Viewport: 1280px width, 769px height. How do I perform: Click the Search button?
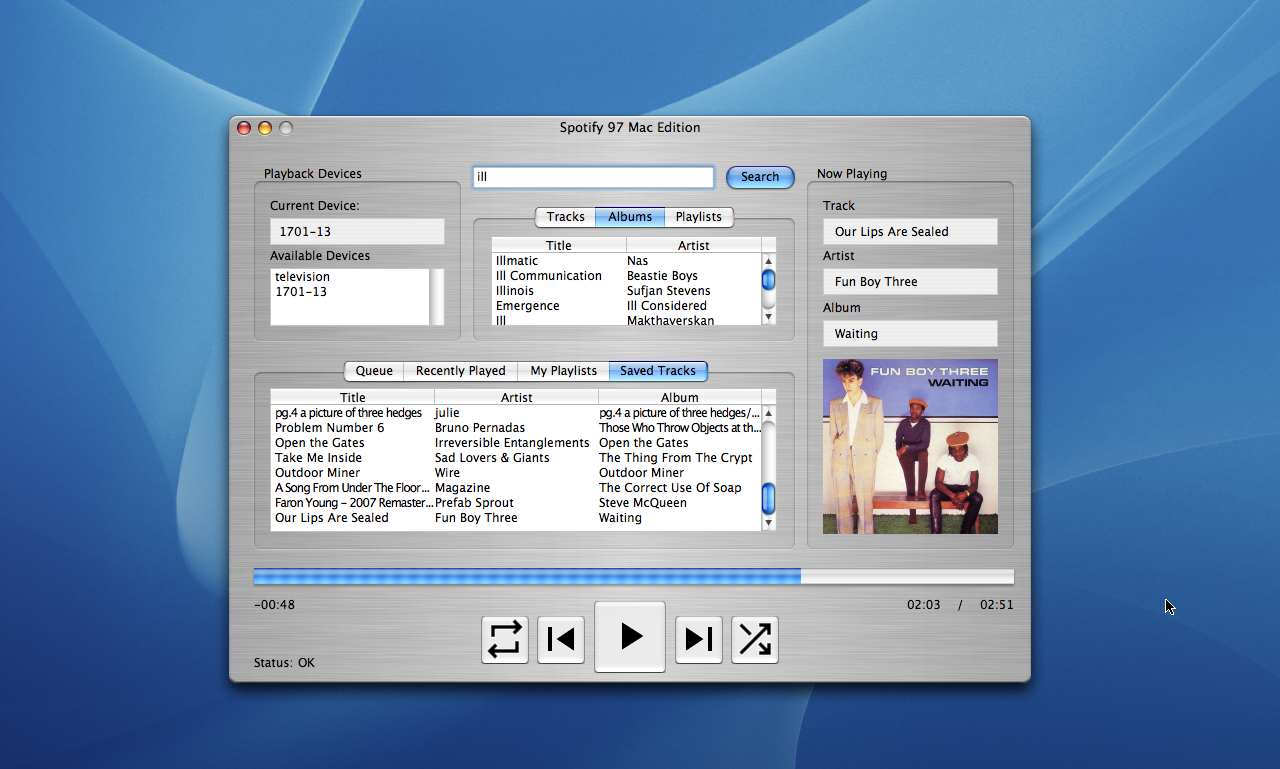click(x=760, y=177)
